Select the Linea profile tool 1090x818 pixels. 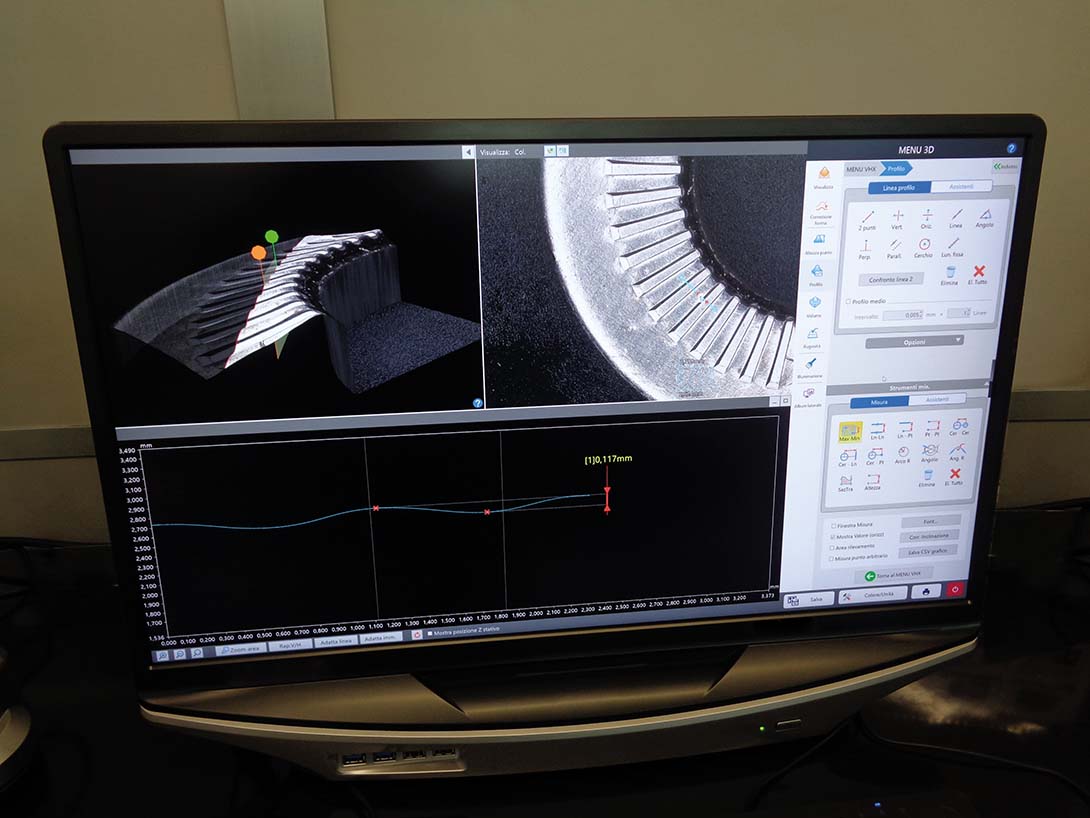tap(957, 218)
